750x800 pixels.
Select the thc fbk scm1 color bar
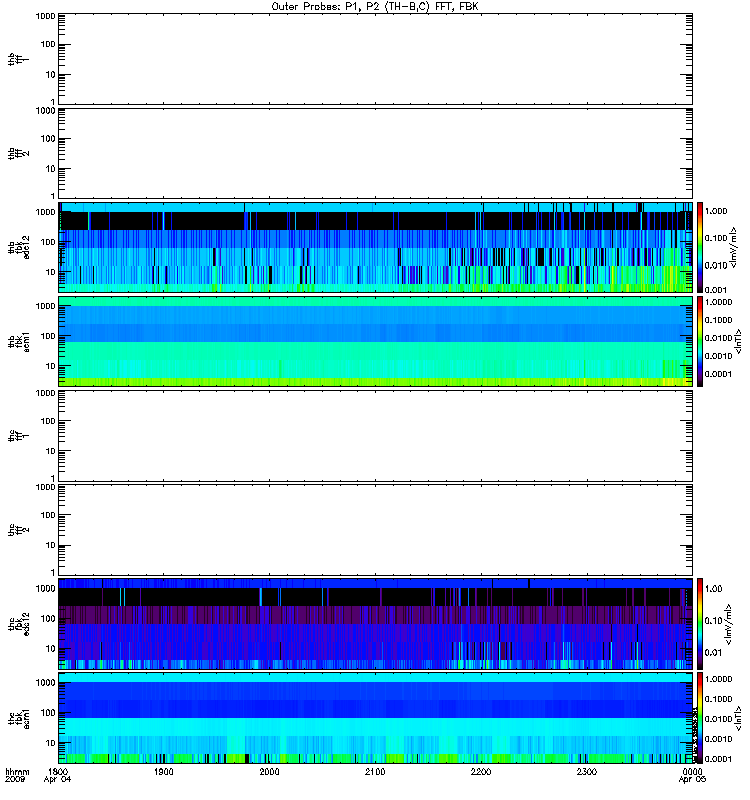pyautogui.click(x=700, y=718)
